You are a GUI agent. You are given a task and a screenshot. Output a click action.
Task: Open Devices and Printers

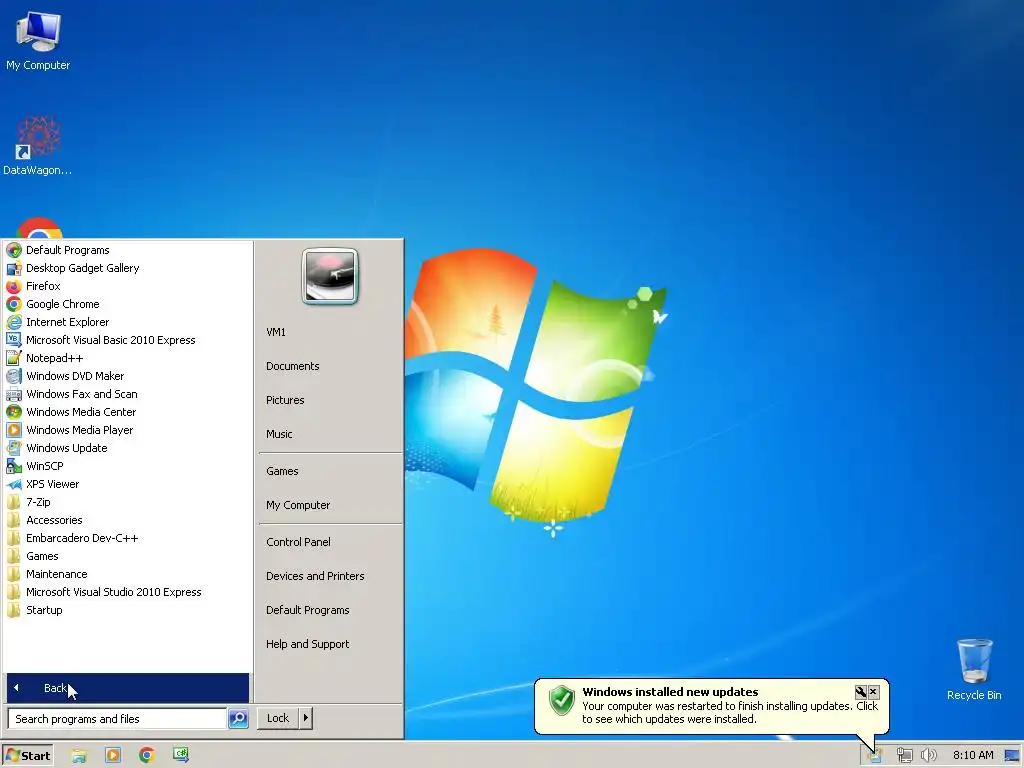point(315,576)
